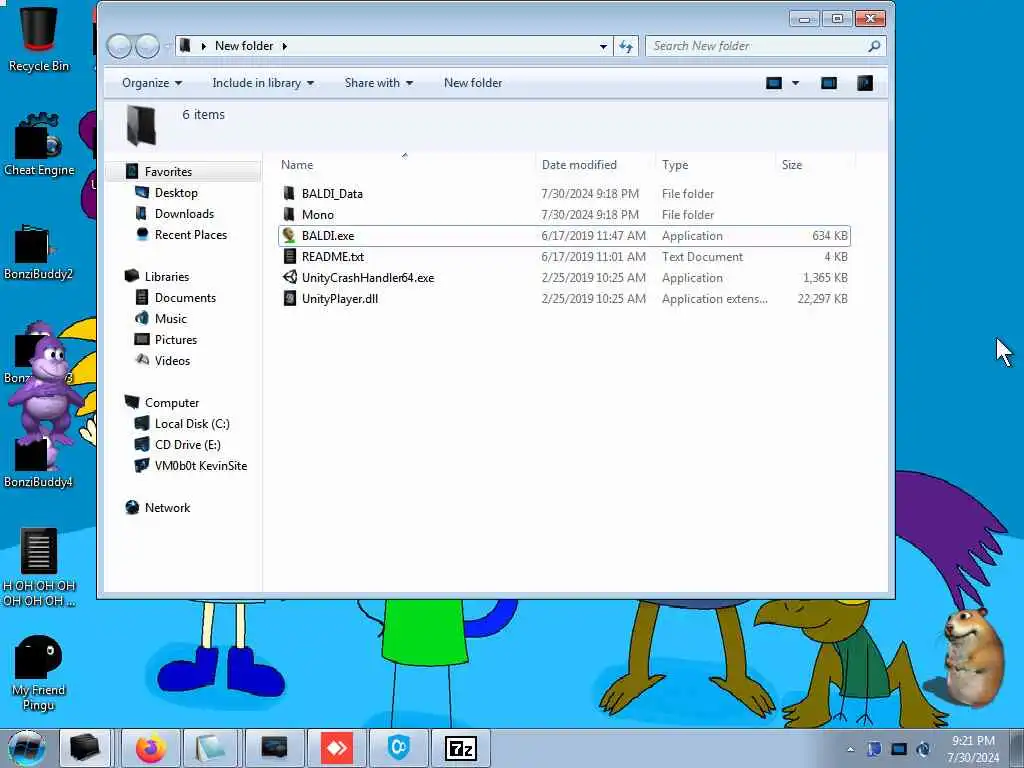This screenshot has width=1024, height=768.
Task: Change your view using the view icon
Action: pyautogui.click(x=774, y=83)
